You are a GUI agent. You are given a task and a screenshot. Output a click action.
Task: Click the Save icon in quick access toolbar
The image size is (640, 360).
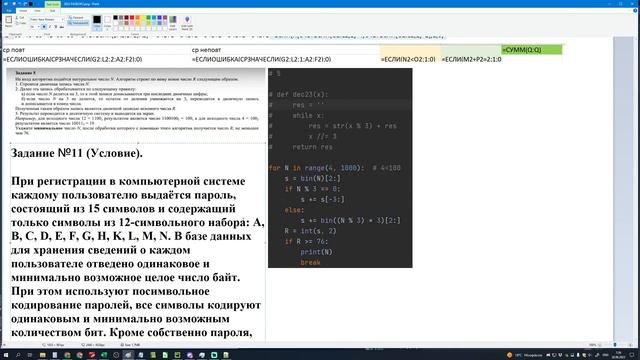tap(14, 4)
